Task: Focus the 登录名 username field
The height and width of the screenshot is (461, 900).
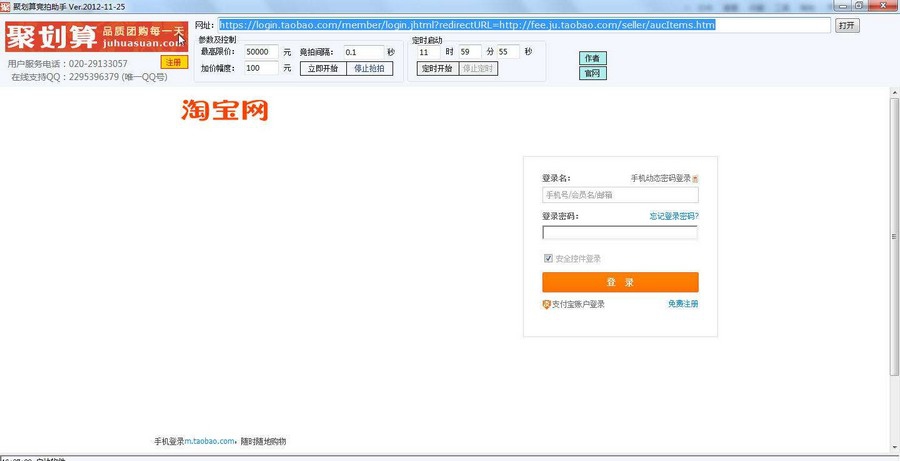Action: [x=620, y=195]
